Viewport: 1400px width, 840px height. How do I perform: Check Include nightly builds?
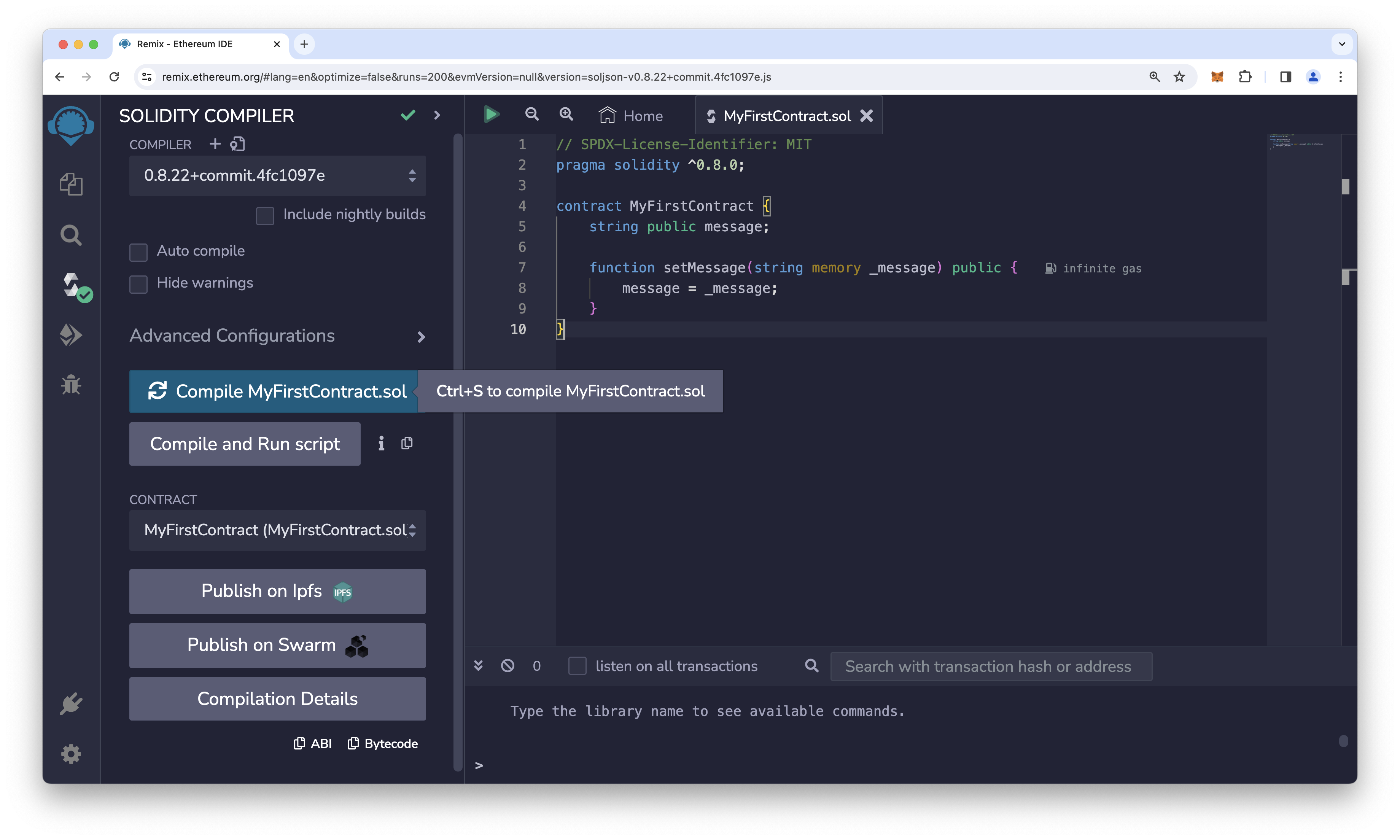point(265,216)
